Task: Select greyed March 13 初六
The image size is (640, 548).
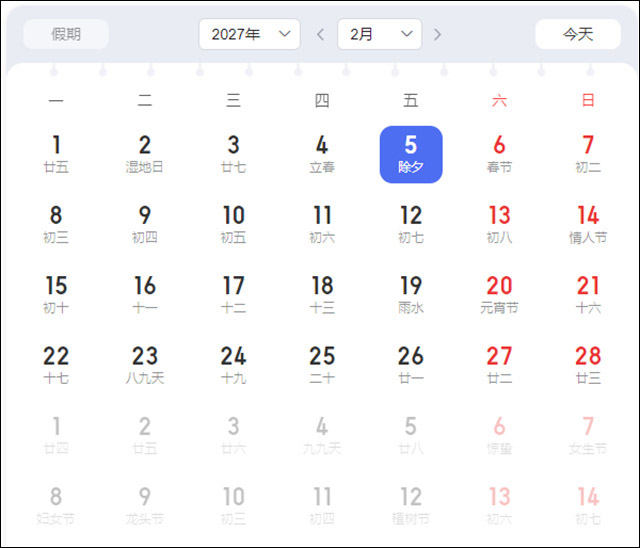Action: click(500, 507)
